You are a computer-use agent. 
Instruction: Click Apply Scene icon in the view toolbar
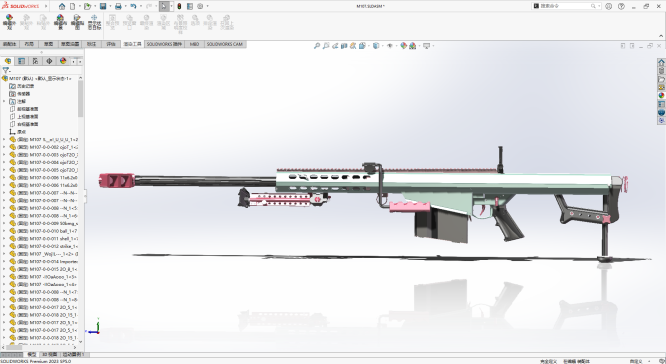(x=412, y=45)
